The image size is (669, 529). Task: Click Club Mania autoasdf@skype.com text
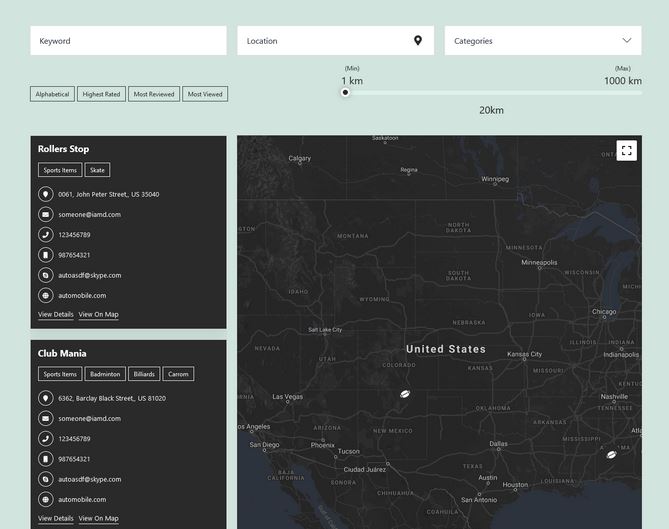(90, 480)
